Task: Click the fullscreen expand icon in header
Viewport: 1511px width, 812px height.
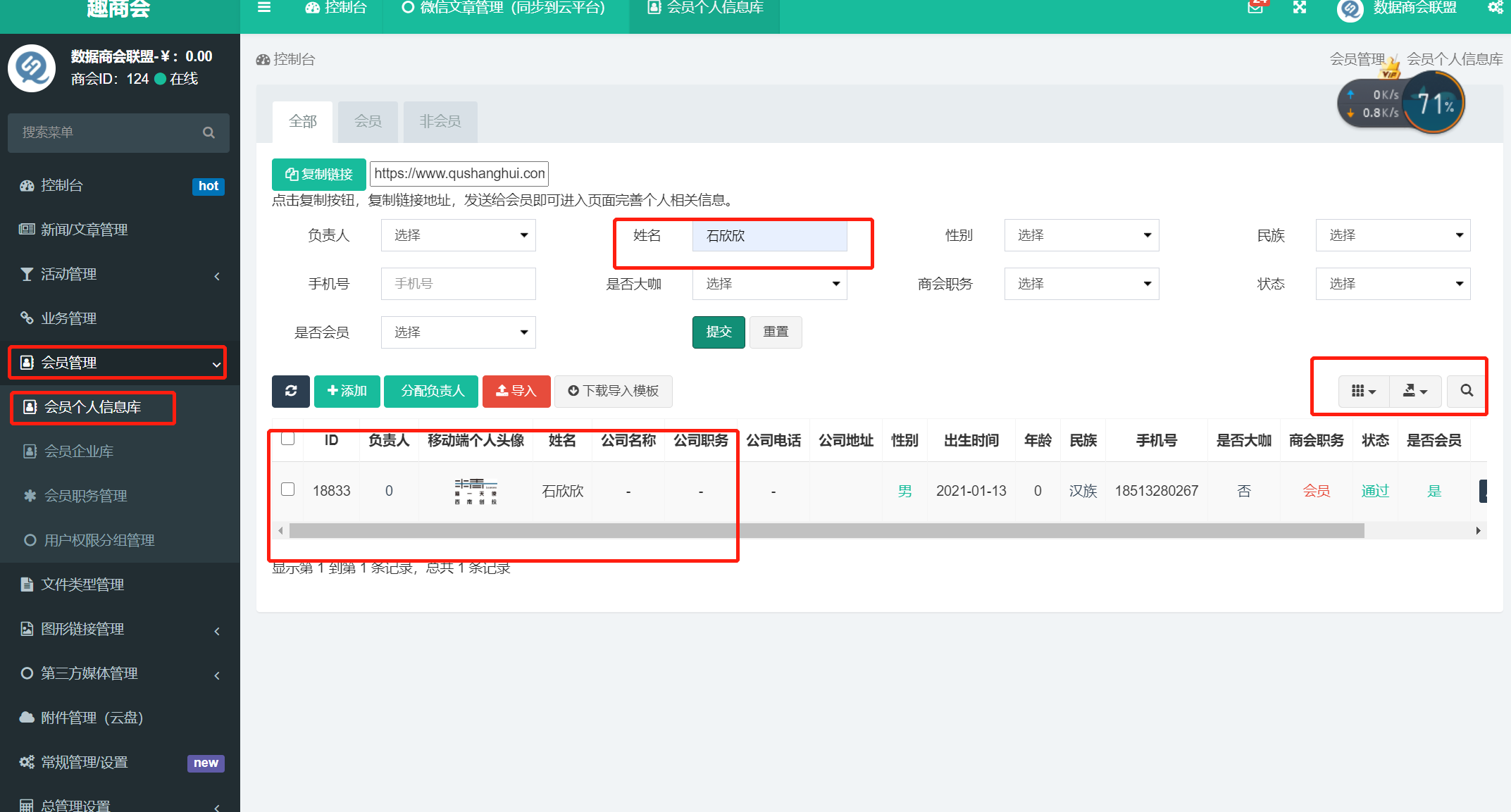Action: click(x=1300, y=8)
